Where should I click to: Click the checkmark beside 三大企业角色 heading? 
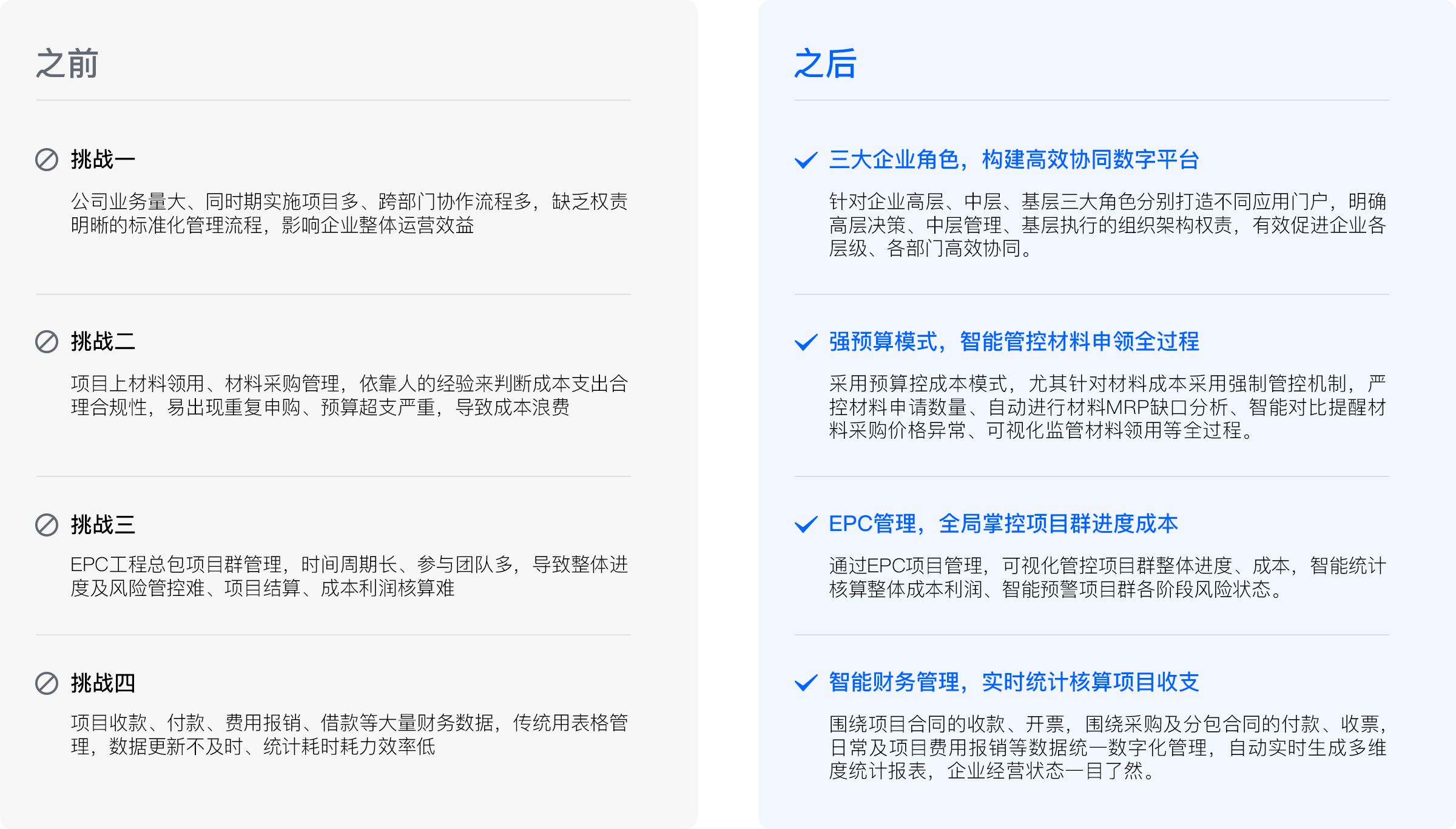point(806,160)
